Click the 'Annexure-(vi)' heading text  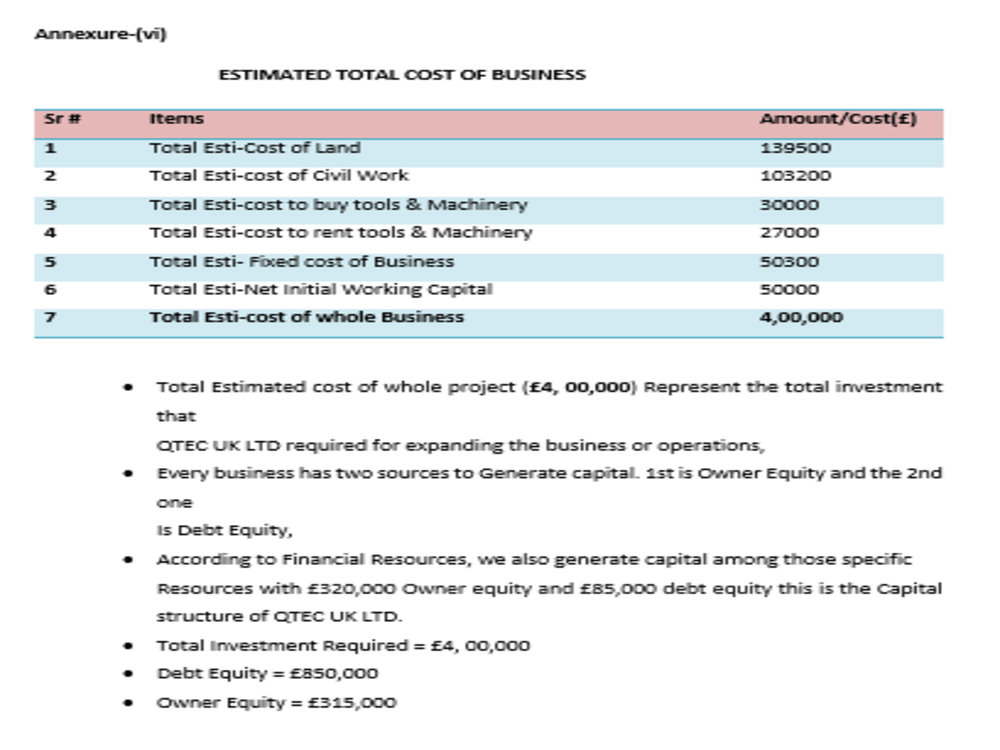(x=101, y=34)
